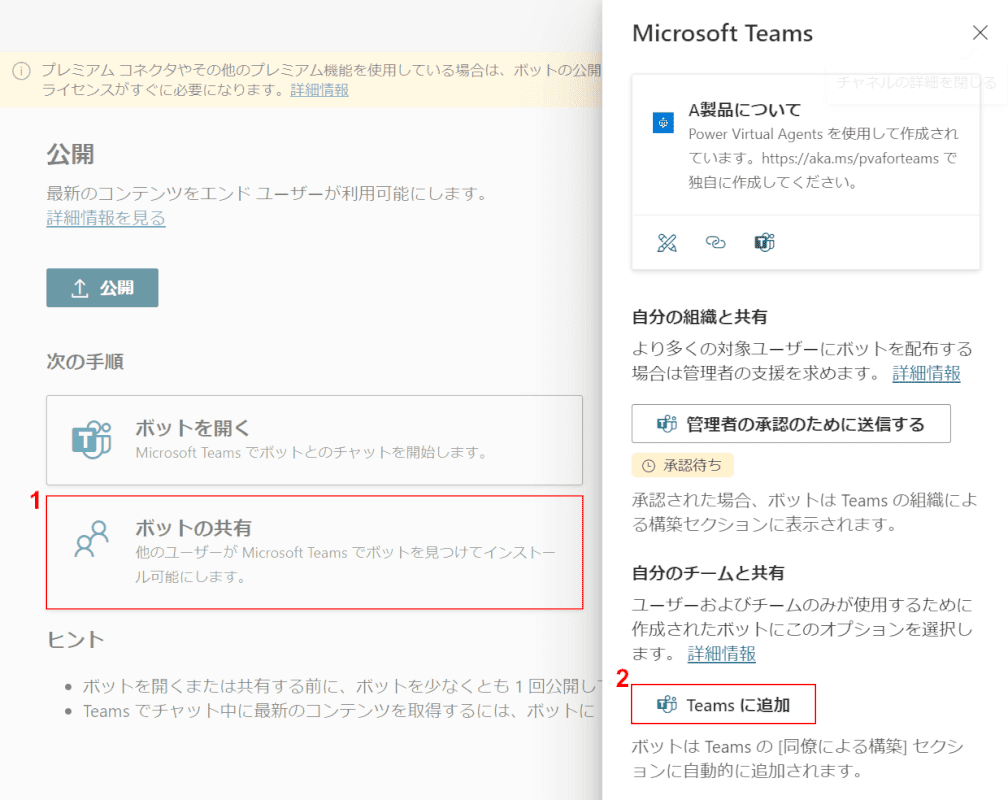Click the A製品について bot title
Screen dimensions: 1008x800
tap(744, 110)
